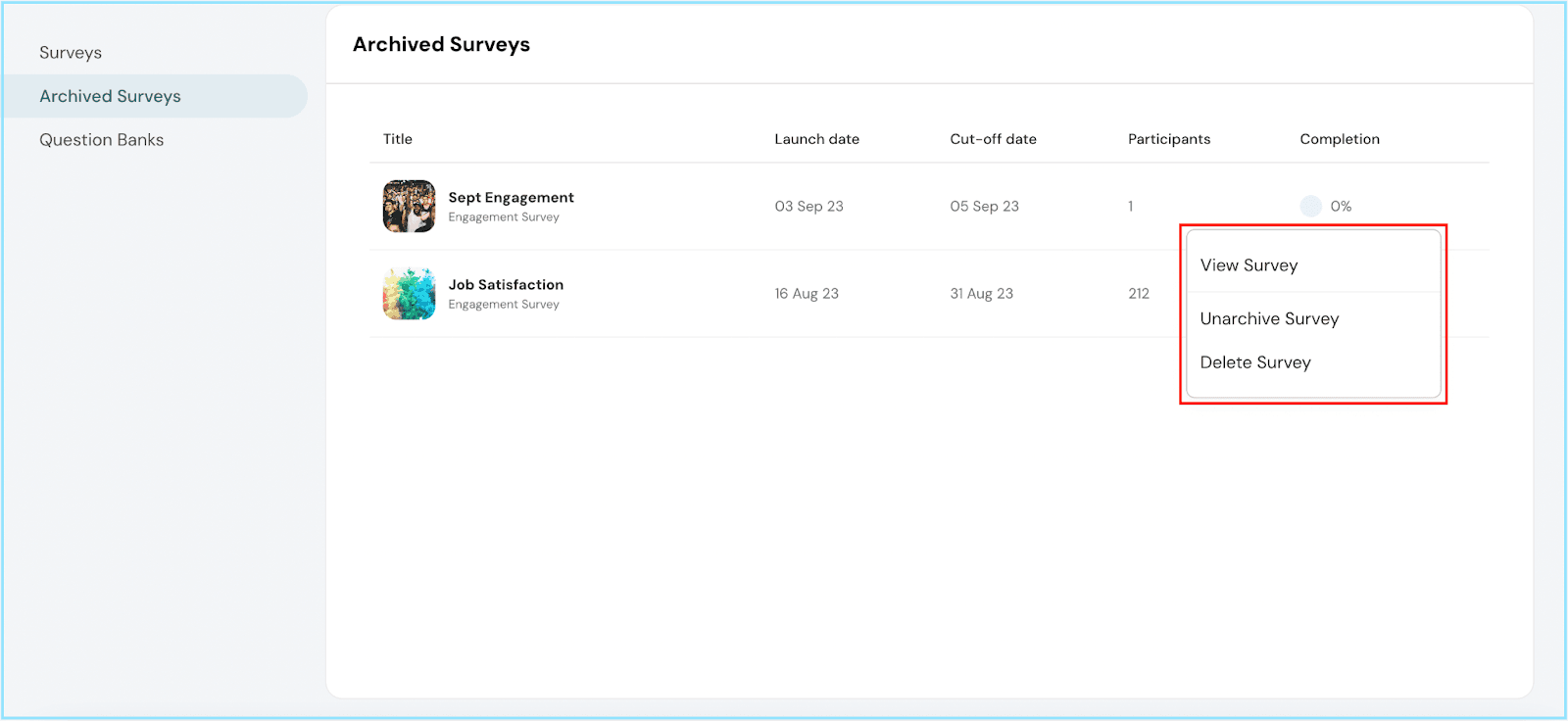Click the 212 participants count
This screenshot has height=721, width=1568.
click(1139, 294)
